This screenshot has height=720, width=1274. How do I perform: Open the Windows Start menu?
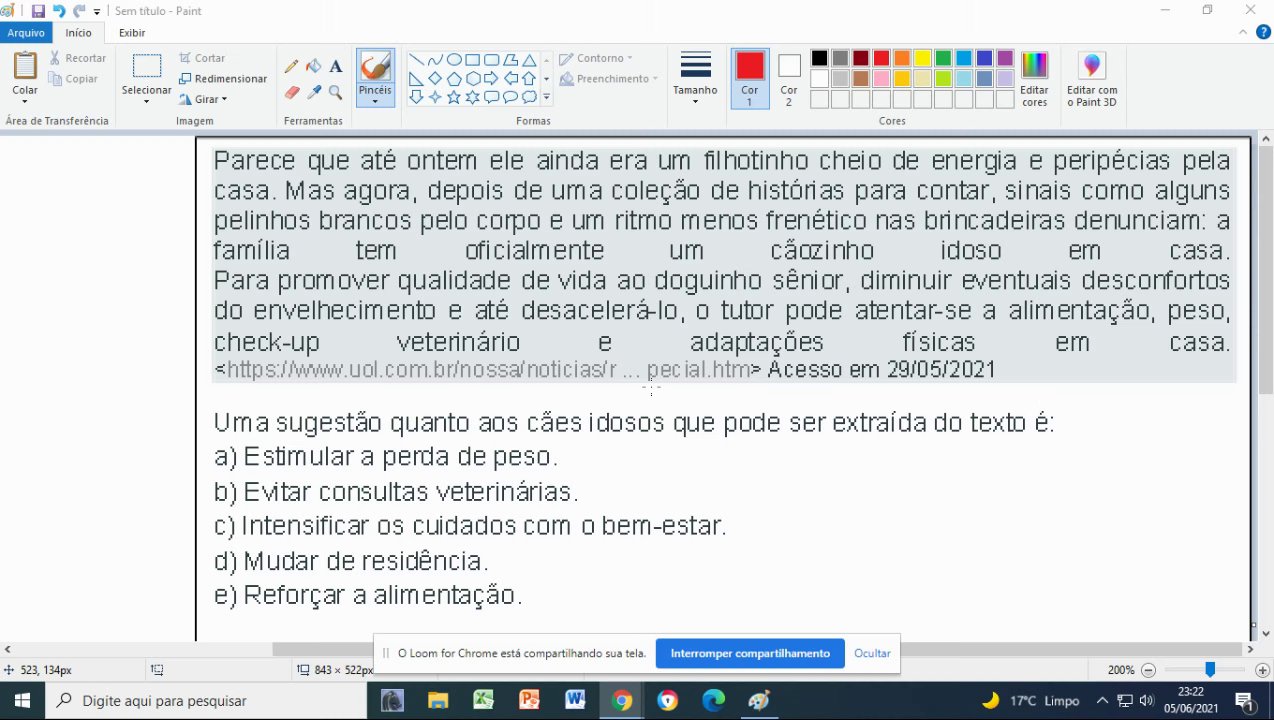[22, 701]
